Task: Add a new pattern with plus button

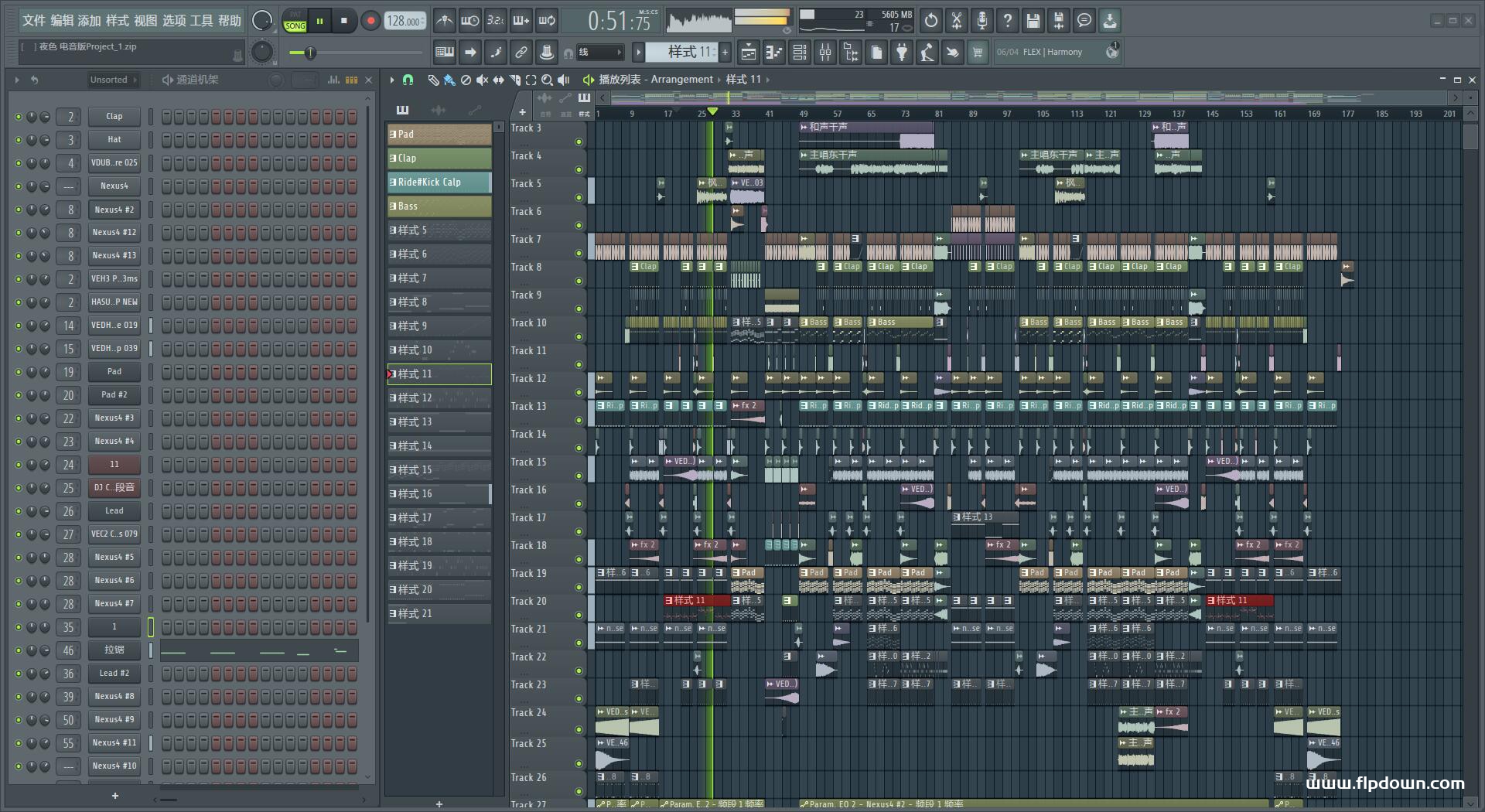Action: coord(725,53)
